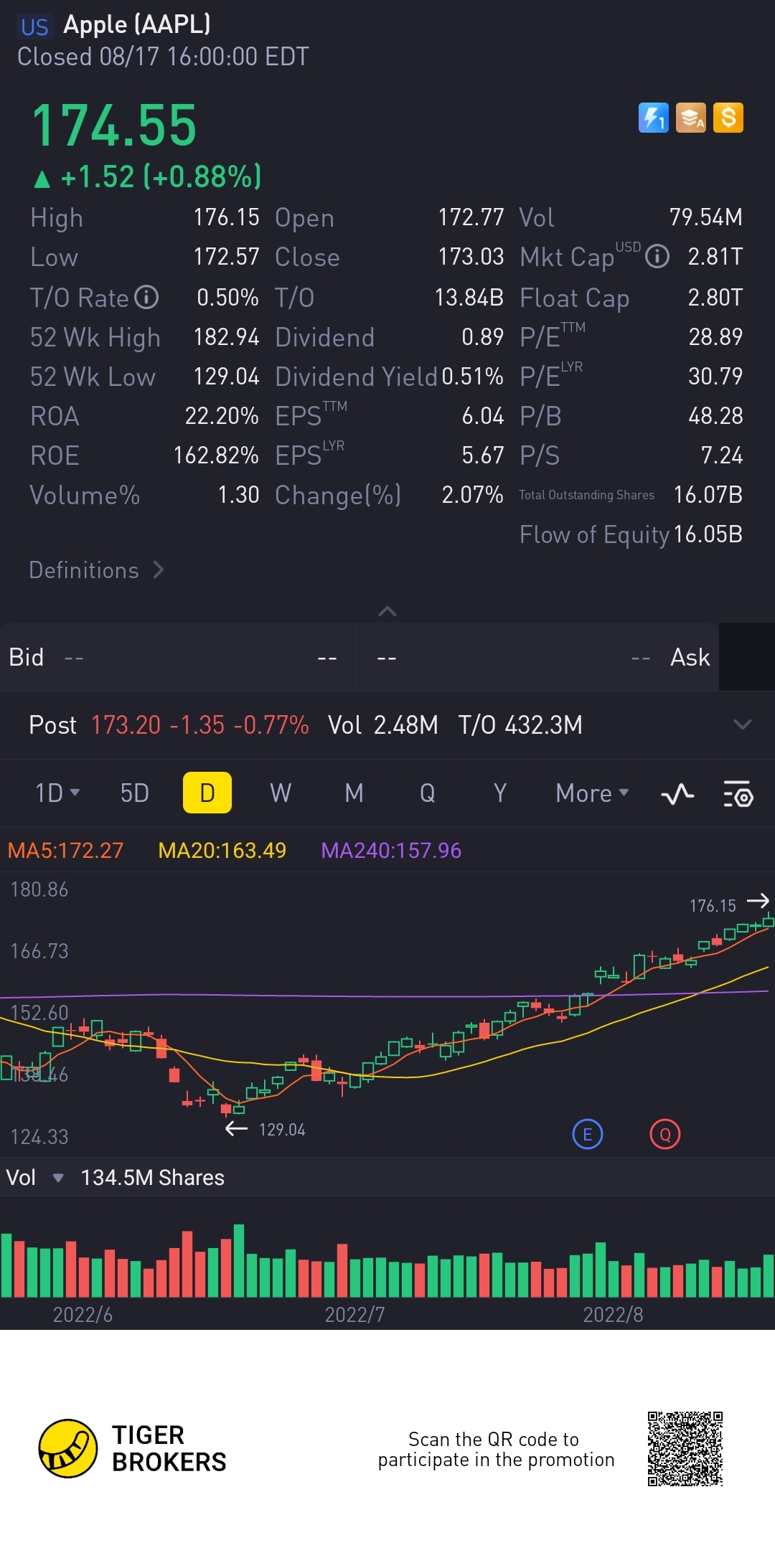The width and height of the screenshot is (775, 1568).
Task: Switch to the Y yearly tab
Action: point(500,793)
